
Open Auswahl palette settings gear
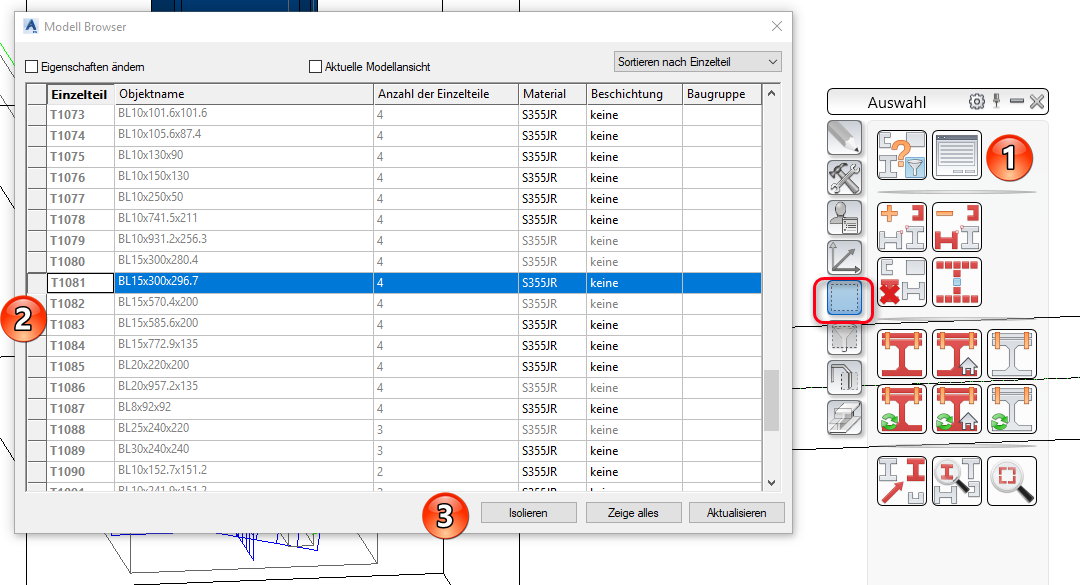[x=977, y=102]
